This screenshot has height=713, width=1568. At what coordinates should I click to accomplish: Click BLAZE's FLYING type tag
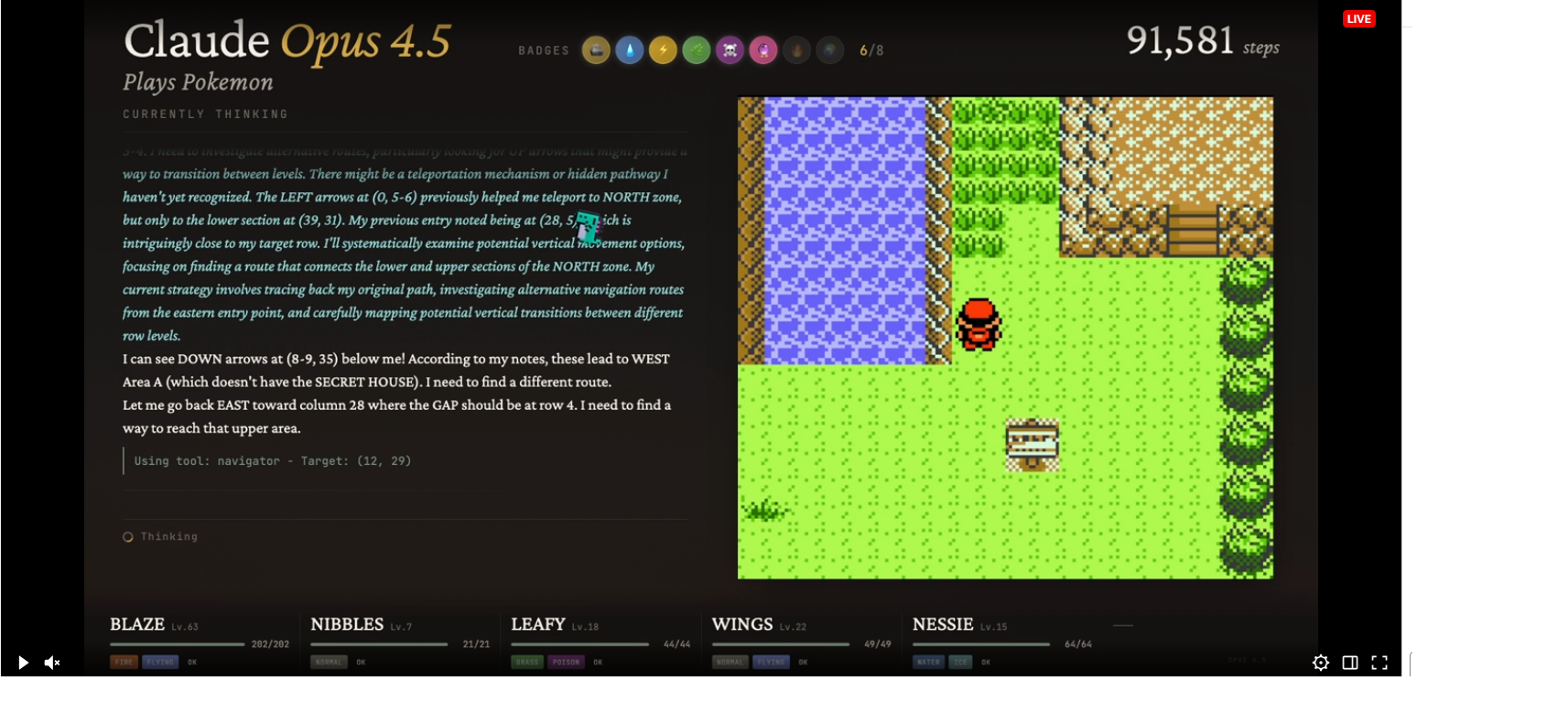(160, 662)
